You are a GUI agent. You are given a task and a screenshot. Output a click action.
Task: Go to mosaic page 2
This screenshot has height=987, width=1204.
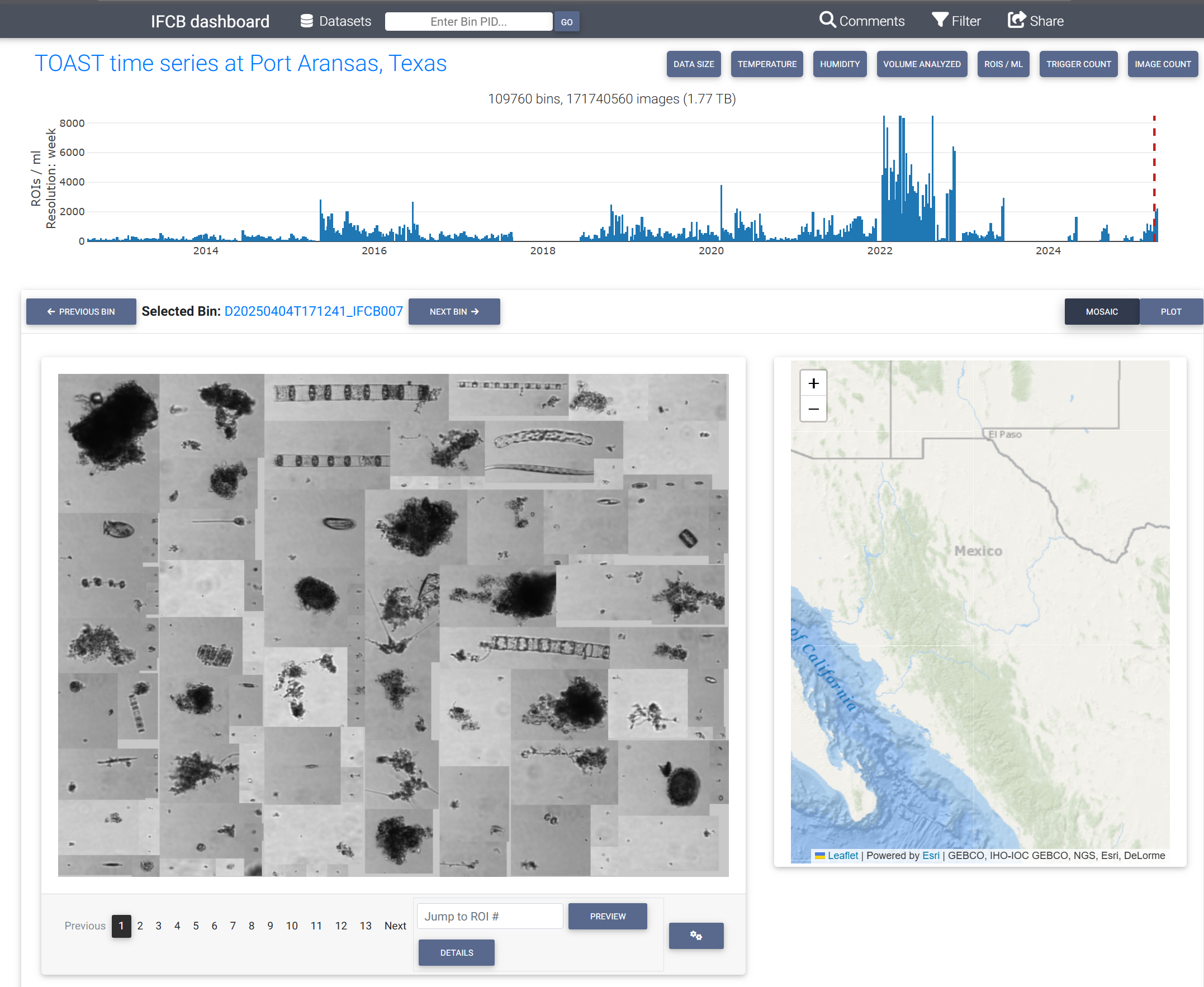140,926
